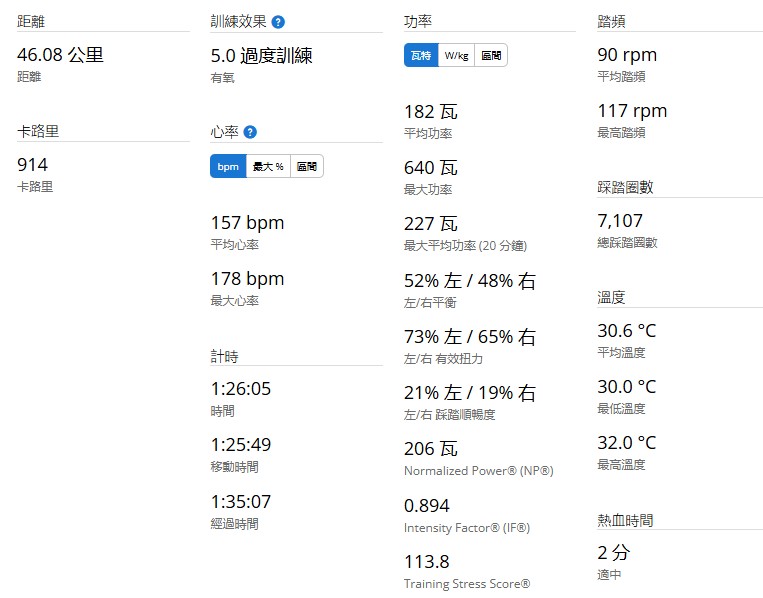Click the help icon beside 訓練效果
The image size is (763, 598).
click(x=278, y=22)
